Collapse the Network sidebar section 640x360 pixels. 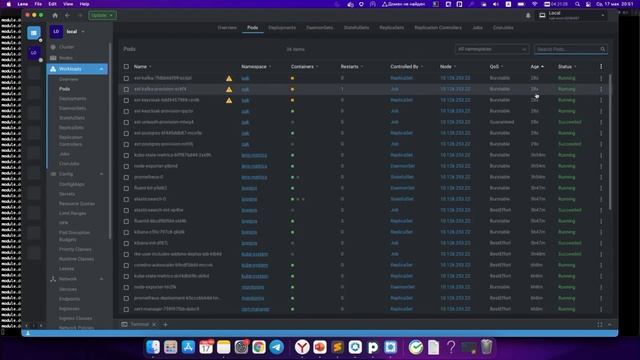(x=101, y=279)
